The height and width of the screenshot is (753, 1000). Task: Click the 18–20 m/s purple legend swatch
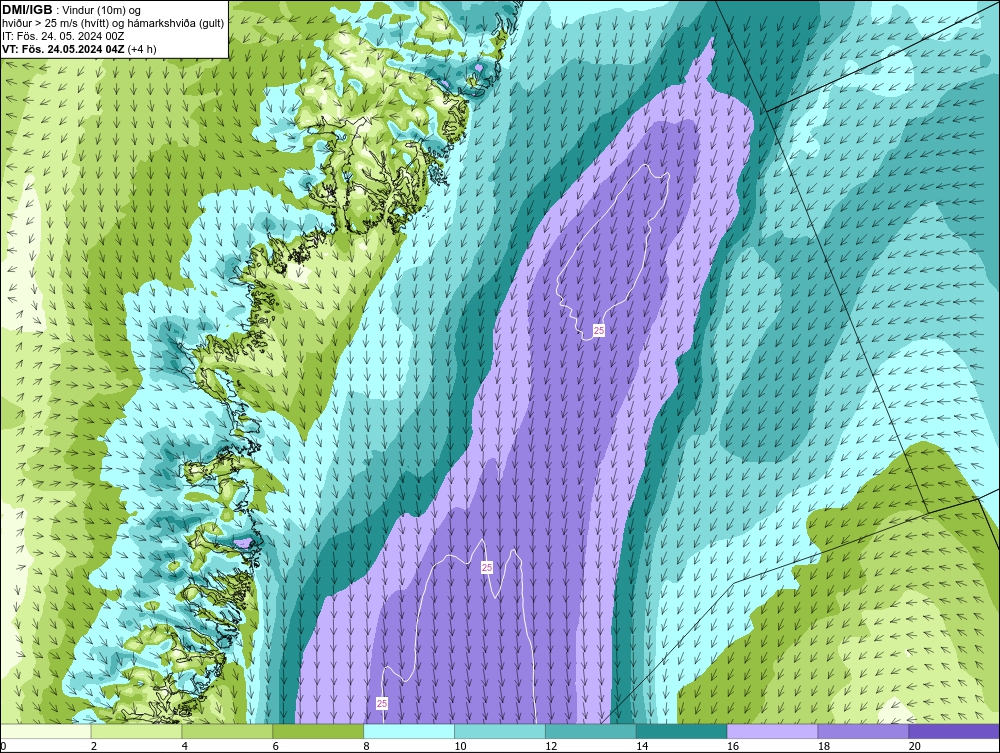pos(863,731)
